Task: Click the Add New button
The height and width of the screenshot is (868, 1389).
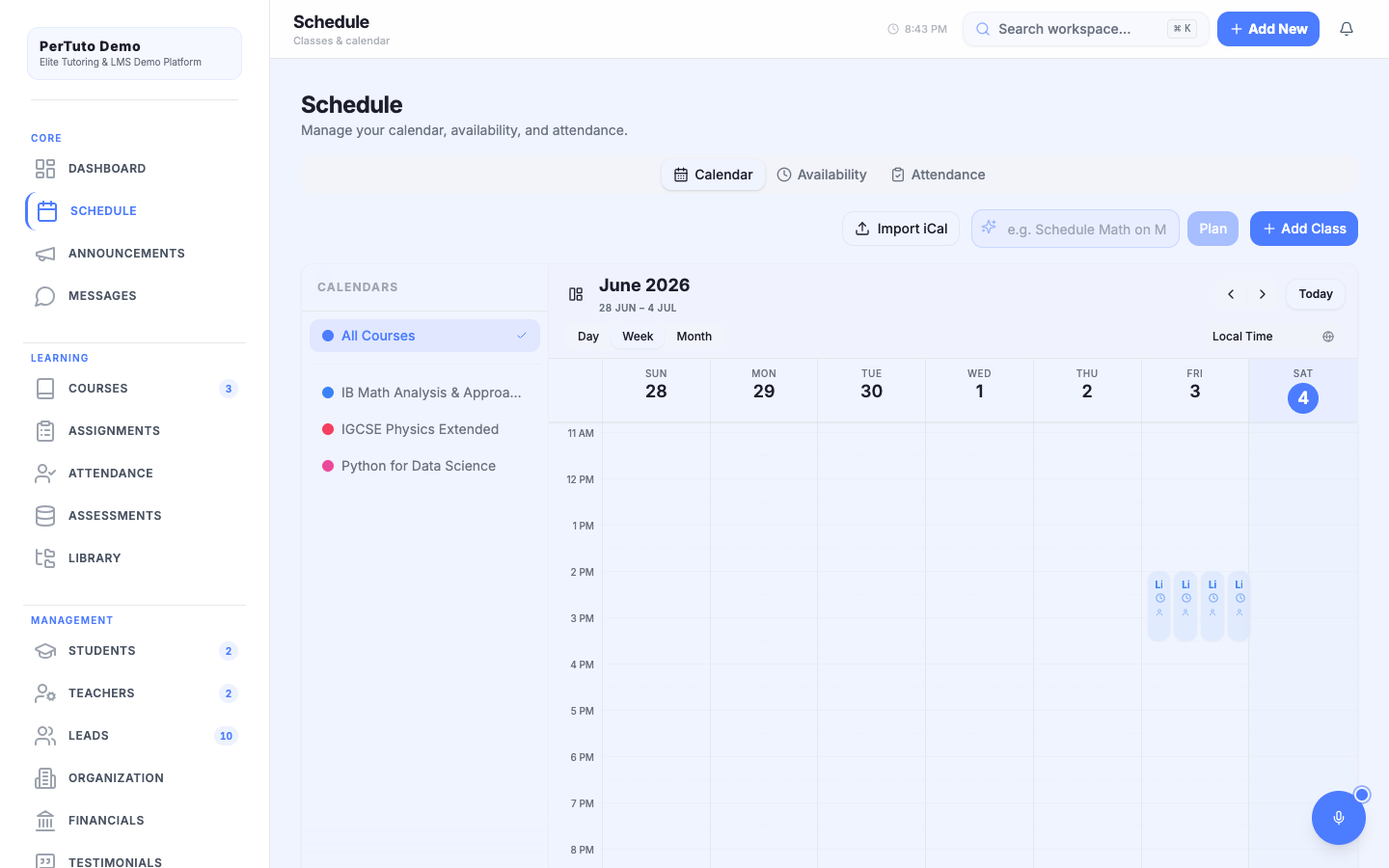Action: [x=1268, y=29]
